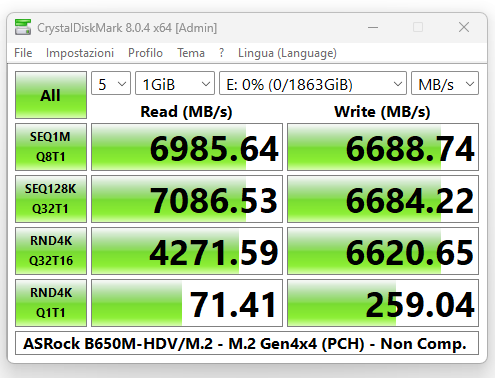Click the RND4K Q32T16 write result 6620.65
Image resolution: width=495 pixels, height=378 pixels.
383,251
